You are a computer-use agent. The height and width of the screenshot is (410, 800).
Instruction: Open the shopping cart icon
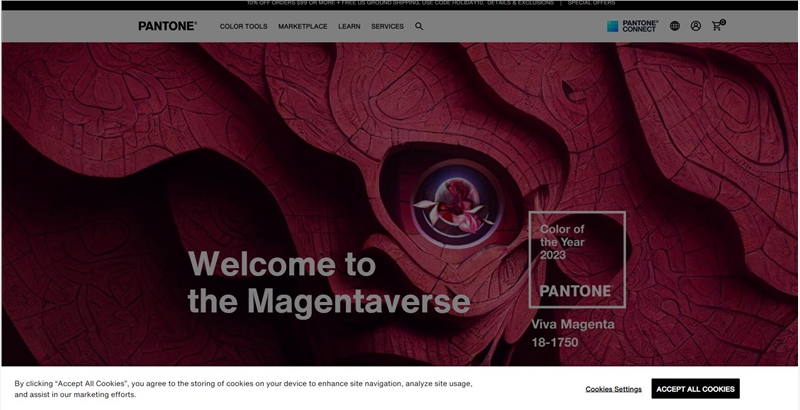(x=718, y=25)
